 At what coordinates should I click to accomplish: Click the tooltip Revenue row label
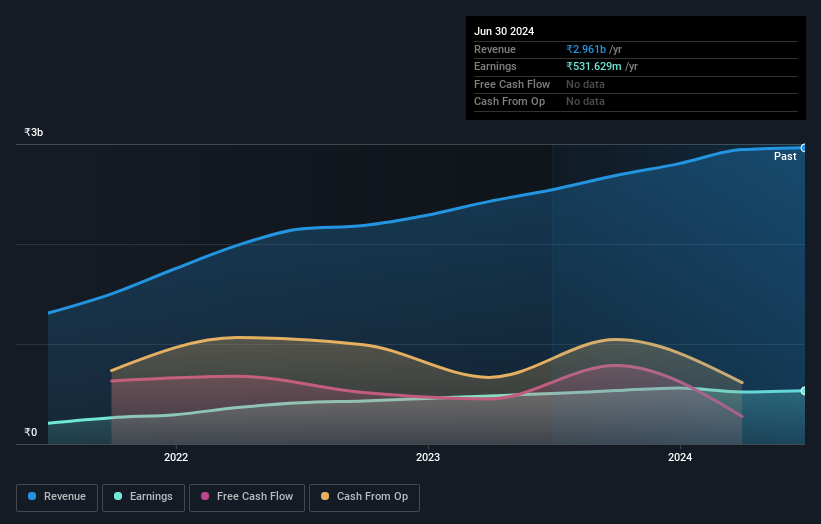tap(495, 49)
